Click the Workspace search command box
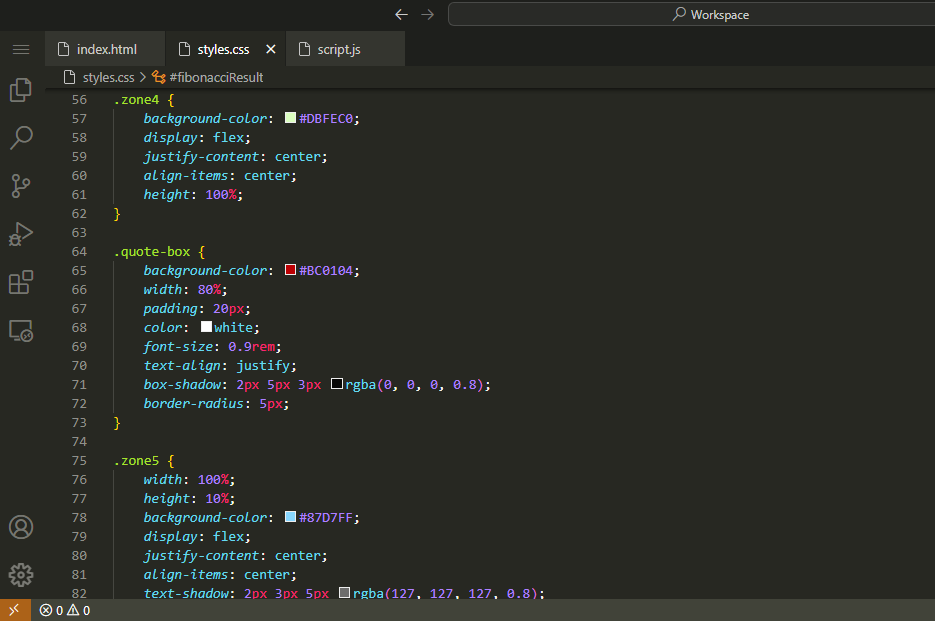 coord(710,14)
